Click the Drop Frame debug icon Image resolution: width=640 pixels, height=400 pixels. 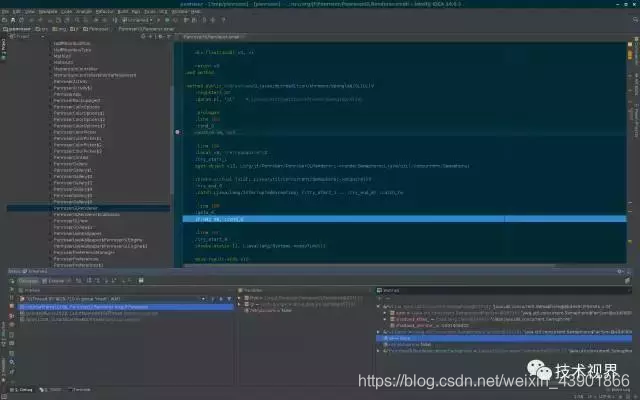coord(124,280)
